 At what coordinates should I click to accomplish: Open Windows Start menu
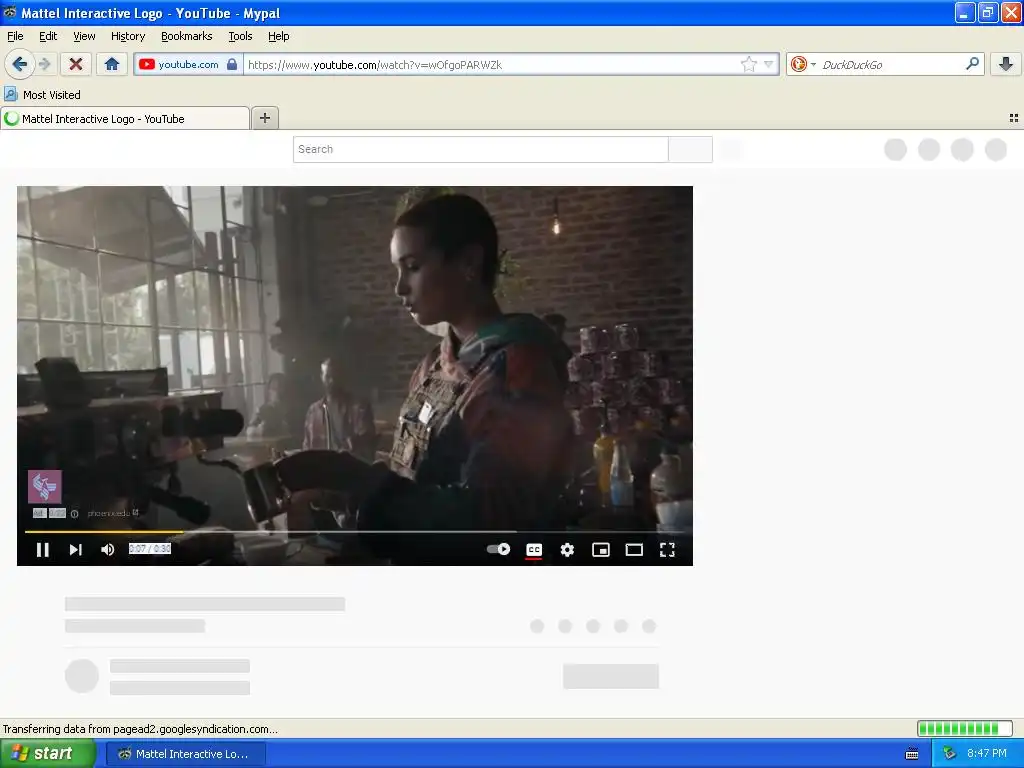point(48,753)
